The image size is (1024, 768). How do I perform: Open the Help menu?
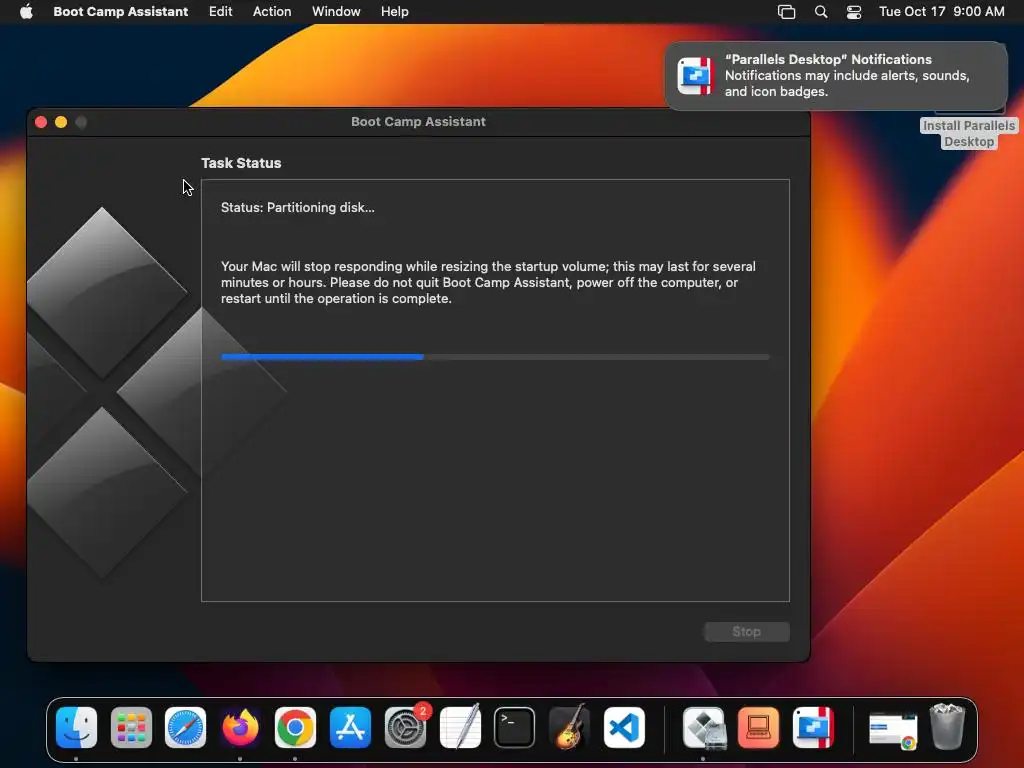click(394, 12)
